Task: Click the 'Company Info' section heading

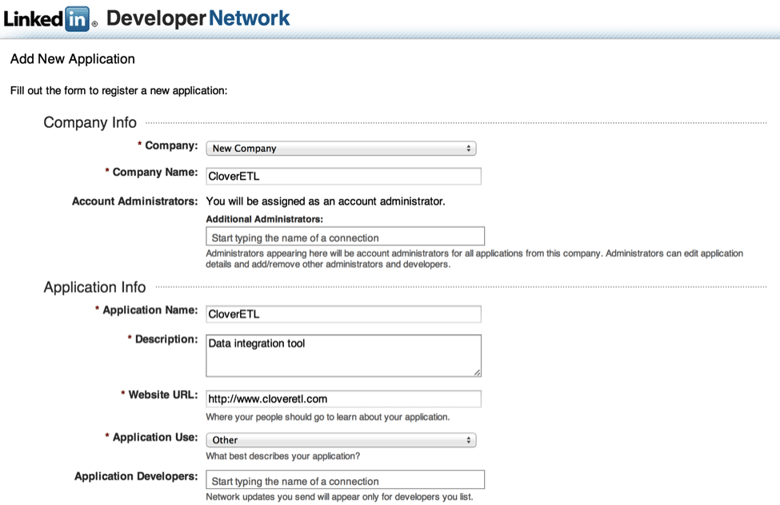Action: (90, 122)
